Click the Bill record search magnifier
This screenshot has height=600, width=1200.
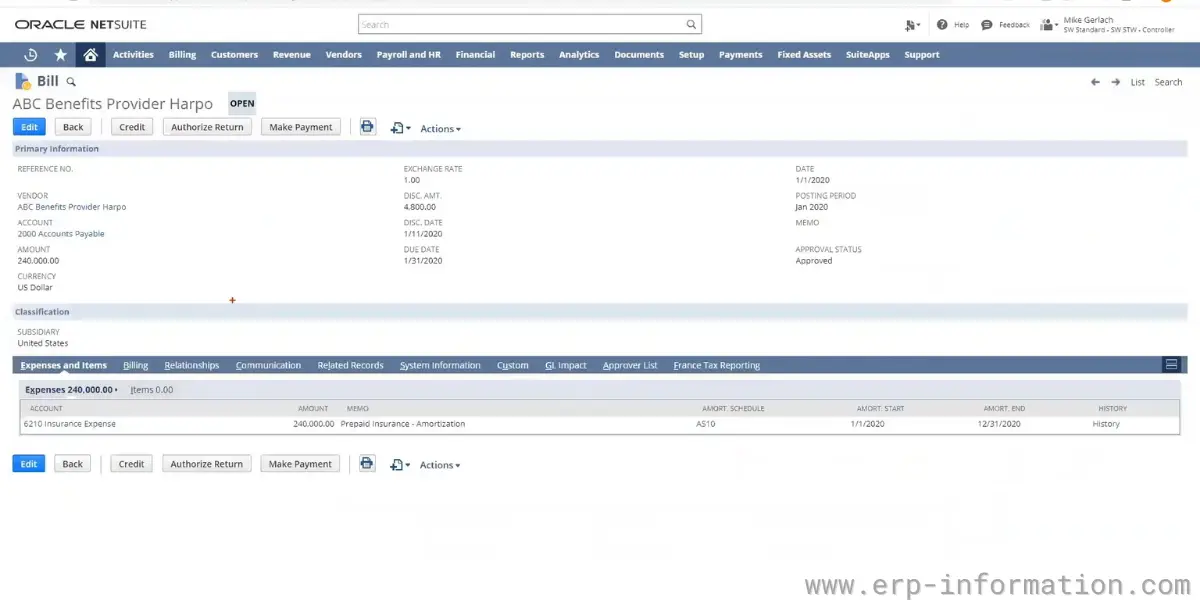pos(71,82)
